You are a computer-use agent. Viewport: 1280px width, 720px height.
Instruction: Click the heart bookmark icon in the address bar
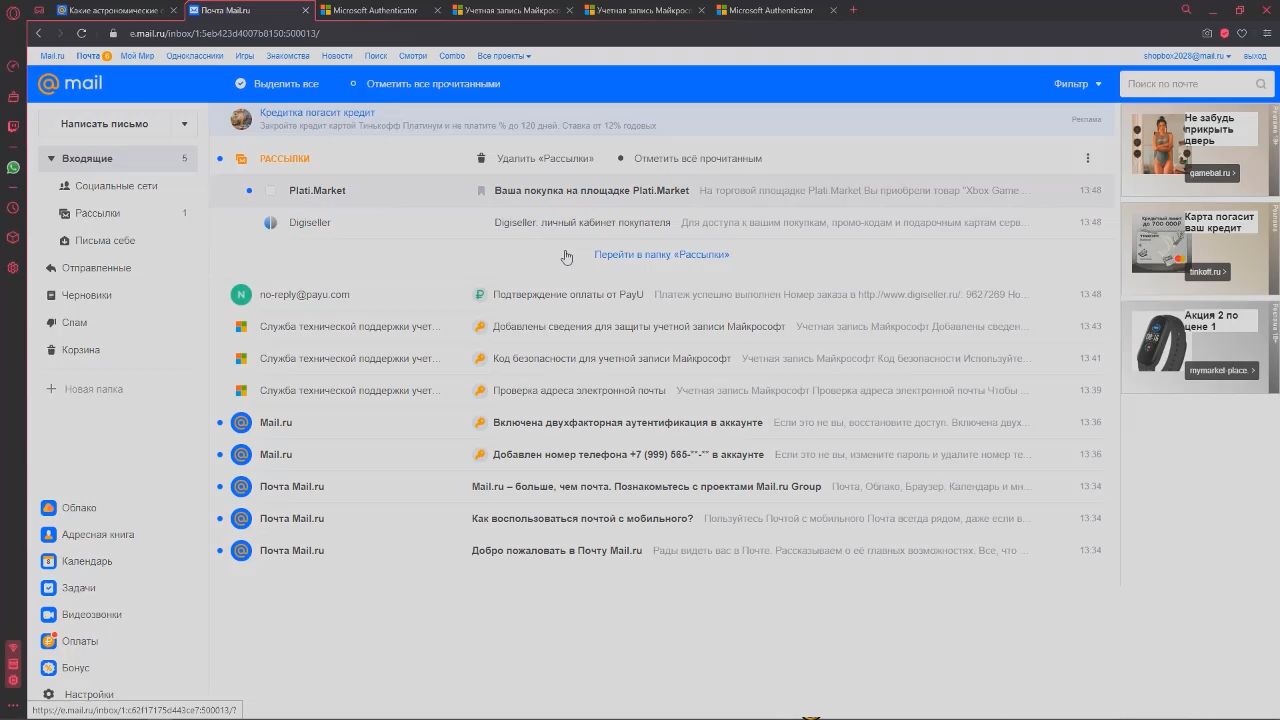(x=1243, y=33)
